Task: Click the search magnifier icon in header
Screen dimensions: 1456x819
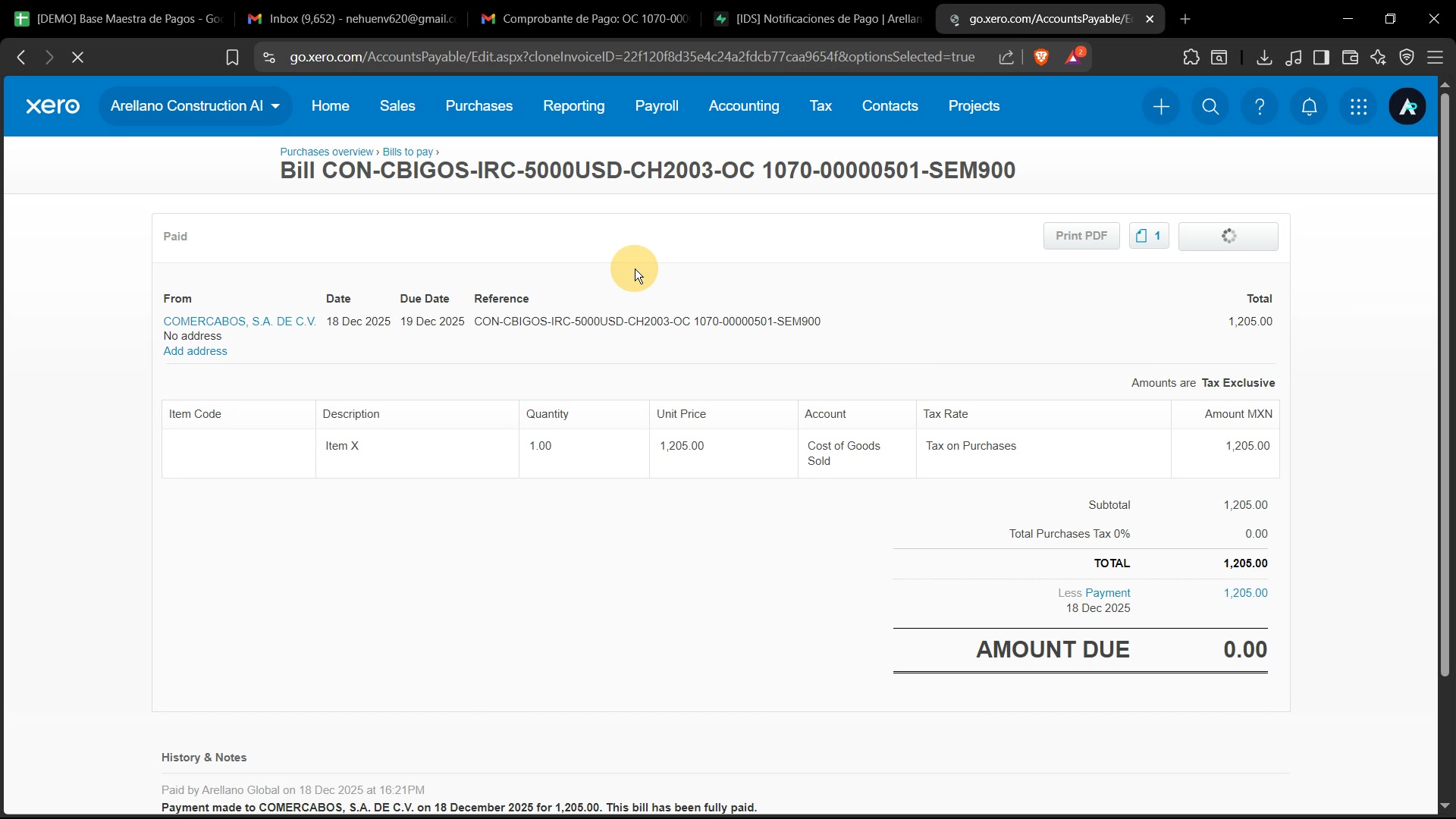Action: pyautogui.click(x=1210, y=107)
